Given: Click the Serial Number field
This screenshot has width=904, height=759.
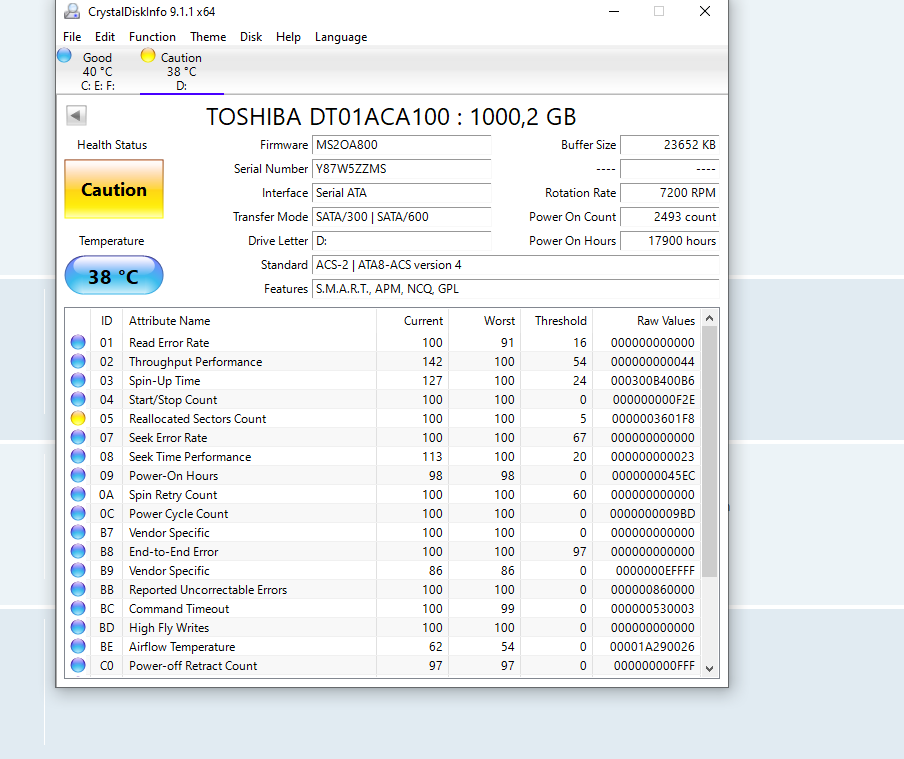Looking at the screenshot, I should 401,169.
